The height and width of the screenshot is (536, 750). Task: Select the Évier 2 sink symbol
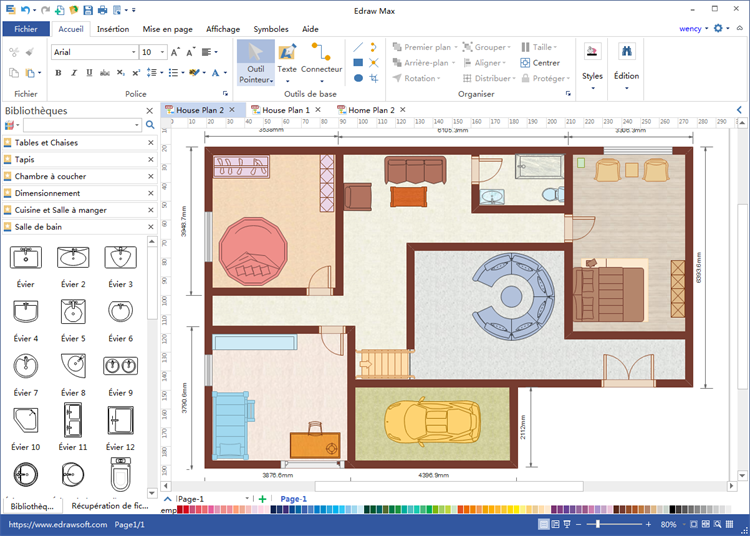coord(72,259)
